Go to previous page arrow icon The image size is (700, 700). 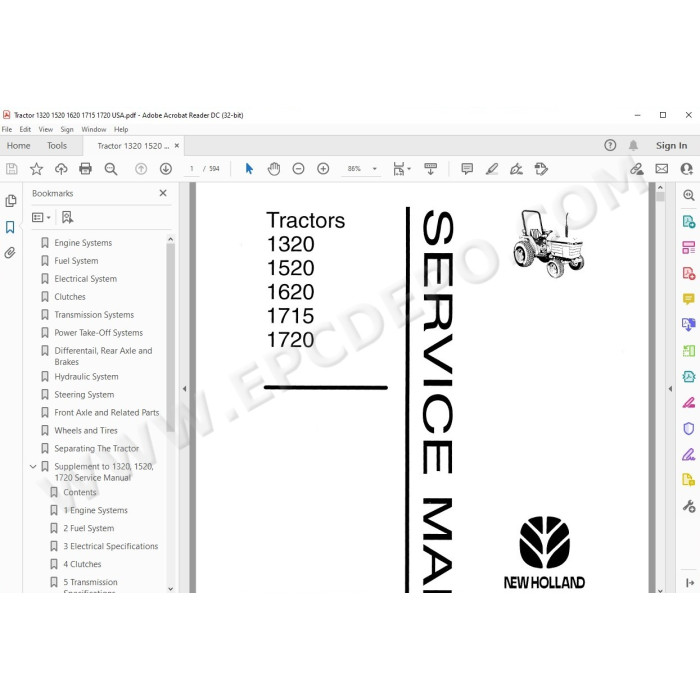pyautogui.click(x=141, y=169)
